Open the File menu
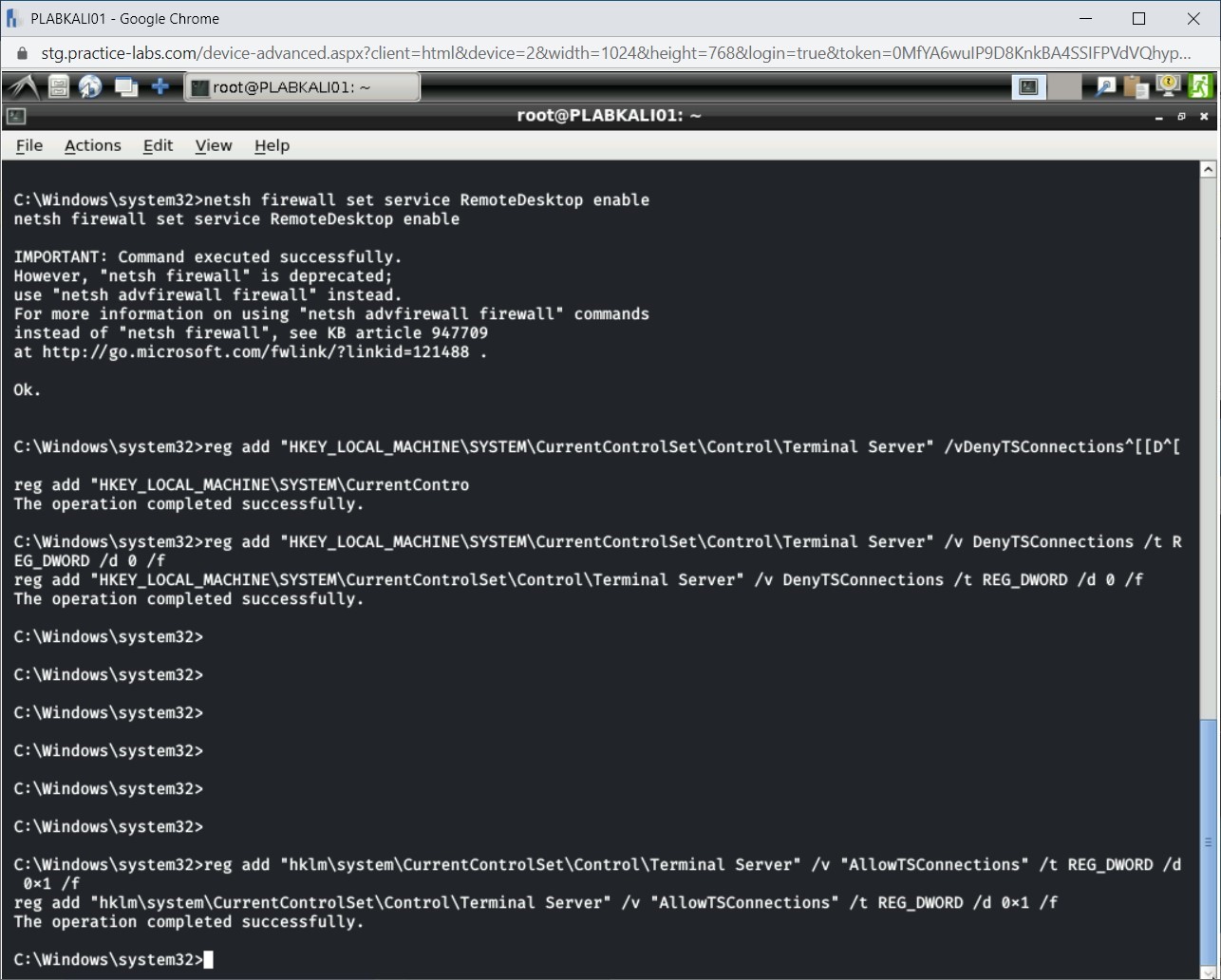Viewport: 1221px width, 980px height. click(29, 145)
